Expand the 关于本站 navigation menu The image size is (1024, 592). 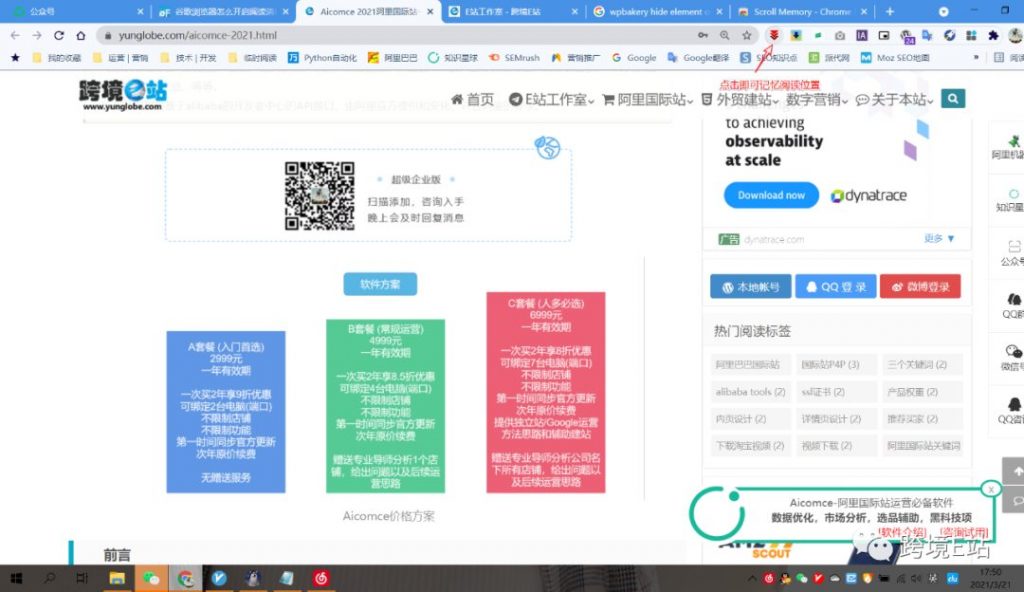coord(894,99)
